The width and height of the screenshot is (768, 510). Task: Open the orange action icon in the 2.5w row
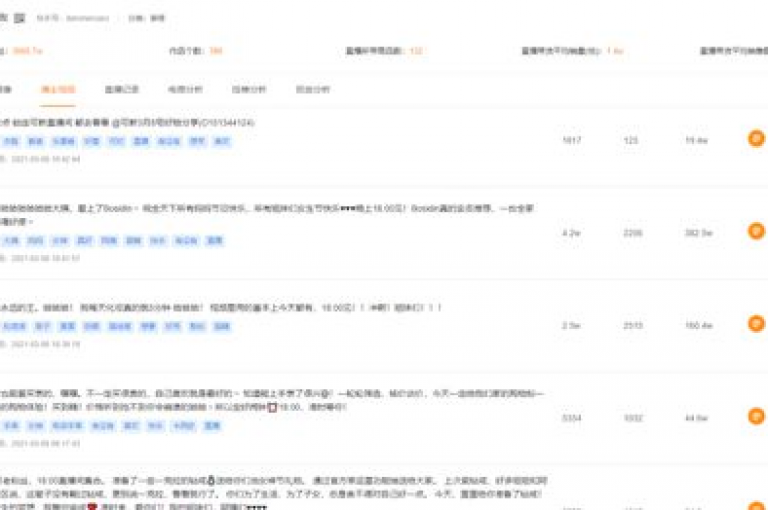[x=756, y=324]
